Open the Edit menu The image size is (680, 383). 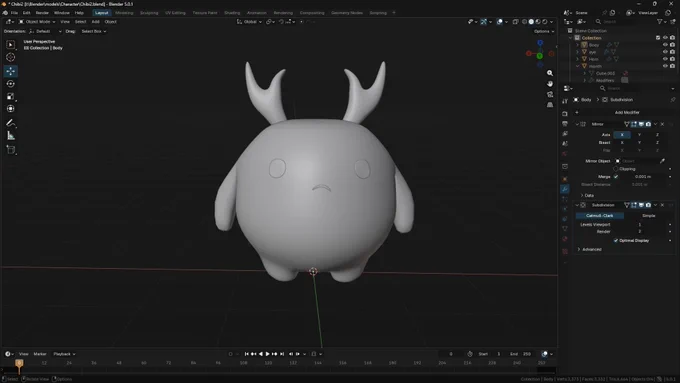point(26,13)
